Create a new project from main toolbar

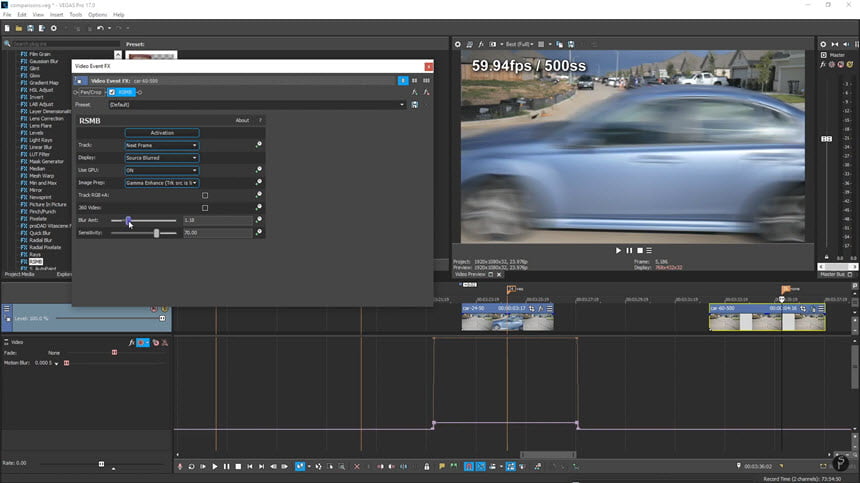(7, 28)
